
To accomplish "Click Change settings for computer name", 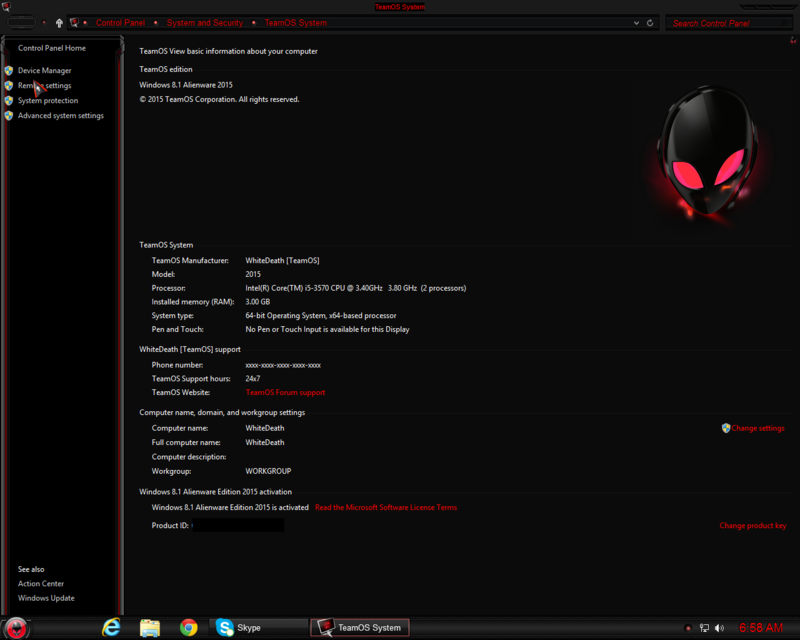I will point(758,428).
